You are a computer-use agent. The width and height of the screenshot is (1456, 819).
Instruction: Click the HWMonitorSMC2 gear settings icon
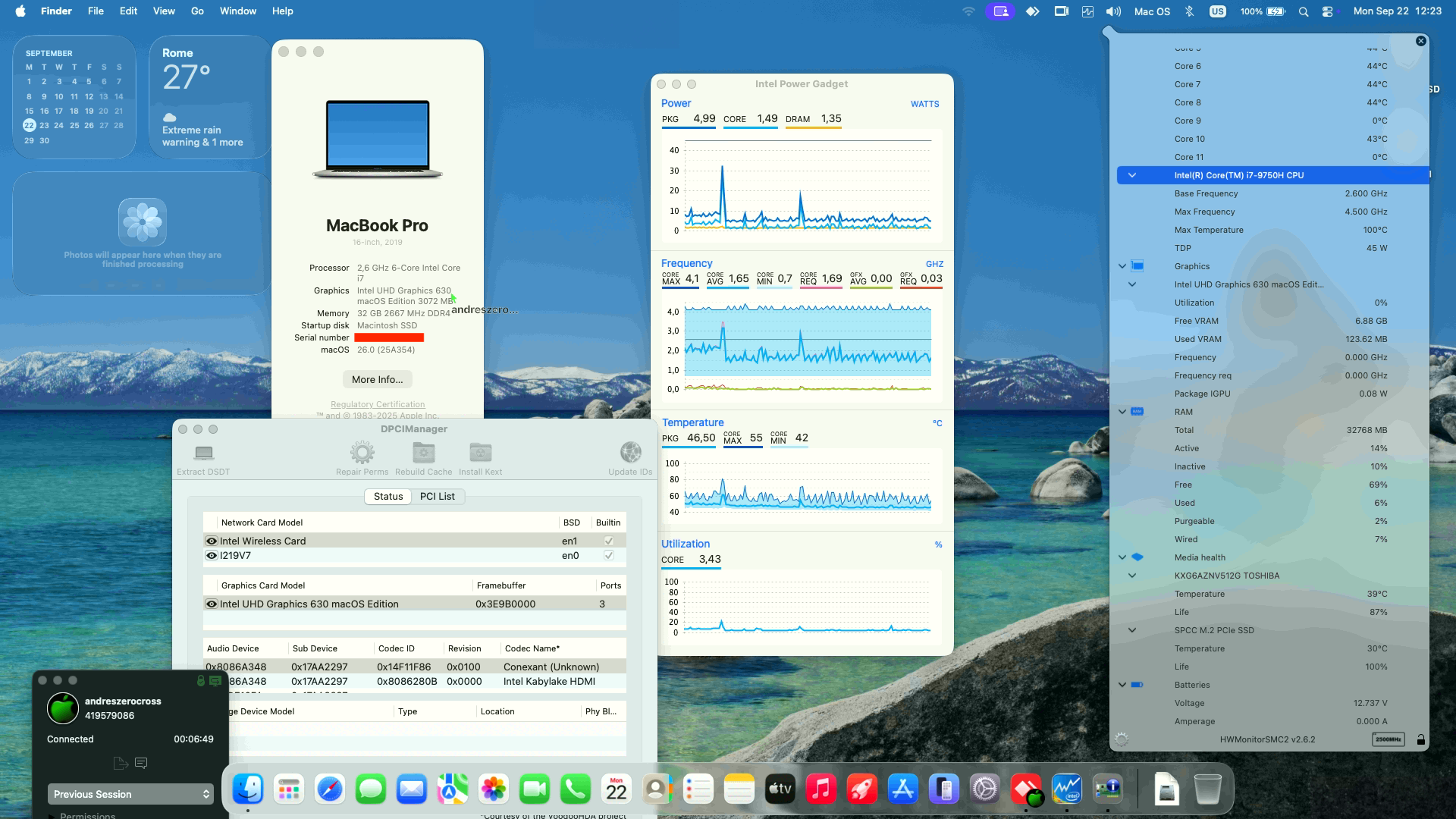point(1122,739)
